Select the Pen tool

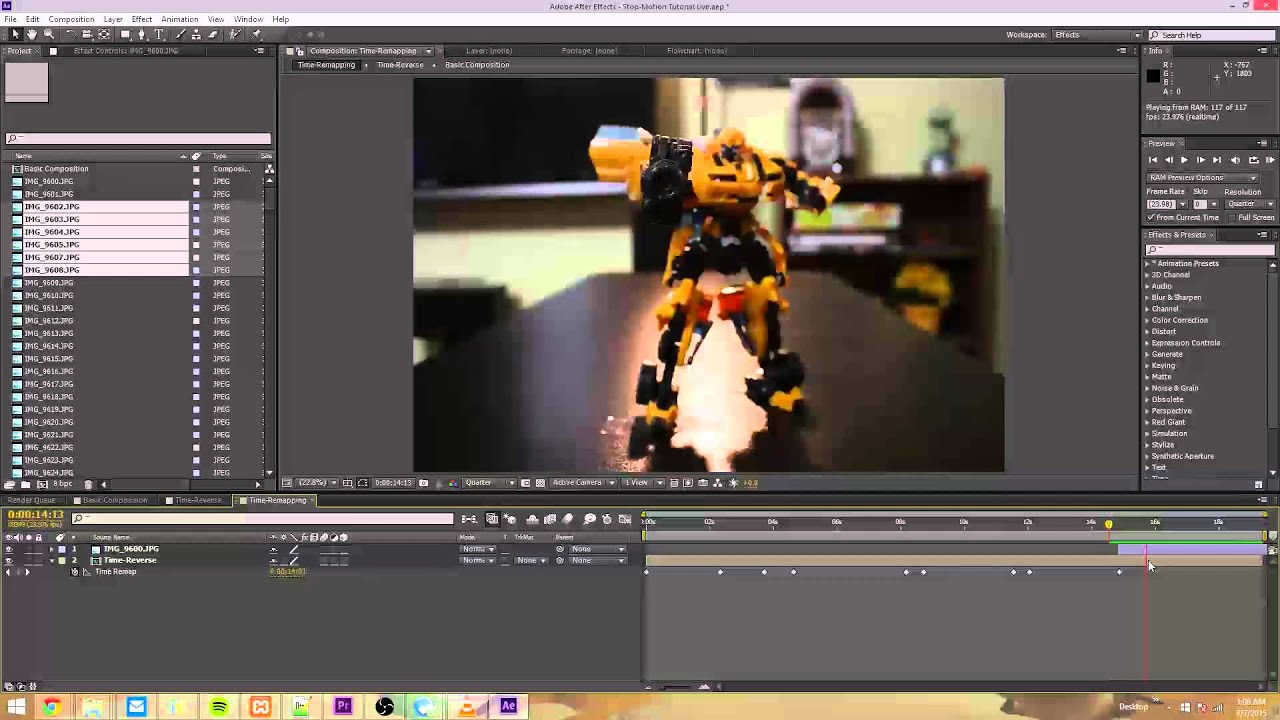[142, 34]
